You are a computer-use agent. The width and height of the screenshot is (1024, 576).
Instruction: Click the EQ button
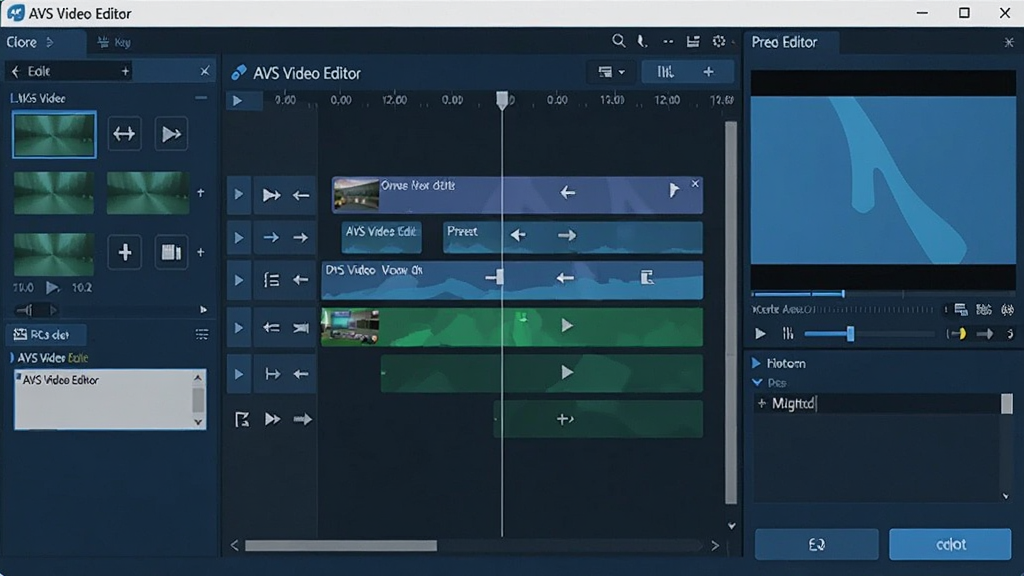point(816,544)
